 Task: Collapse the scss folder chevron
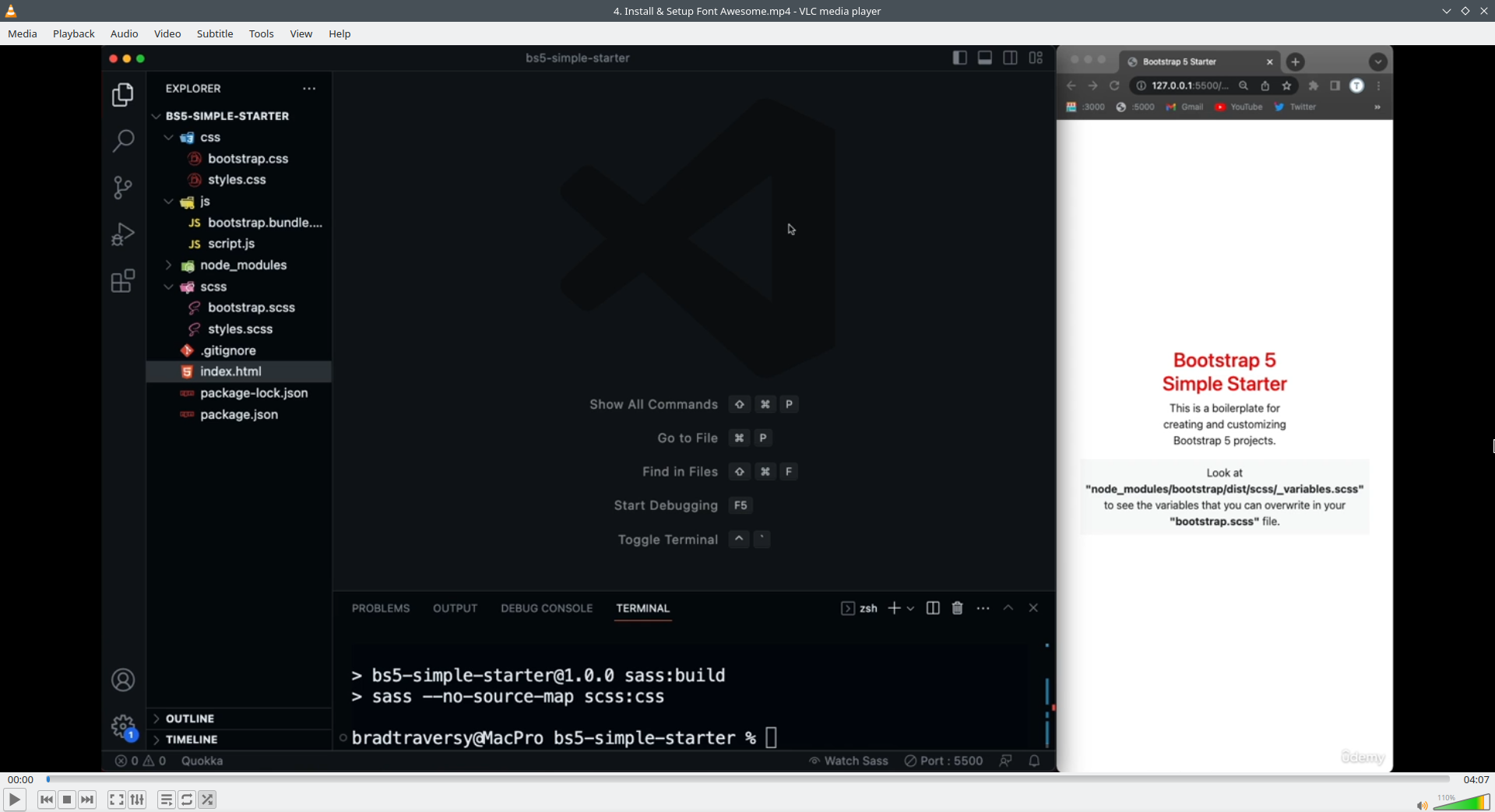pos(168,287)
